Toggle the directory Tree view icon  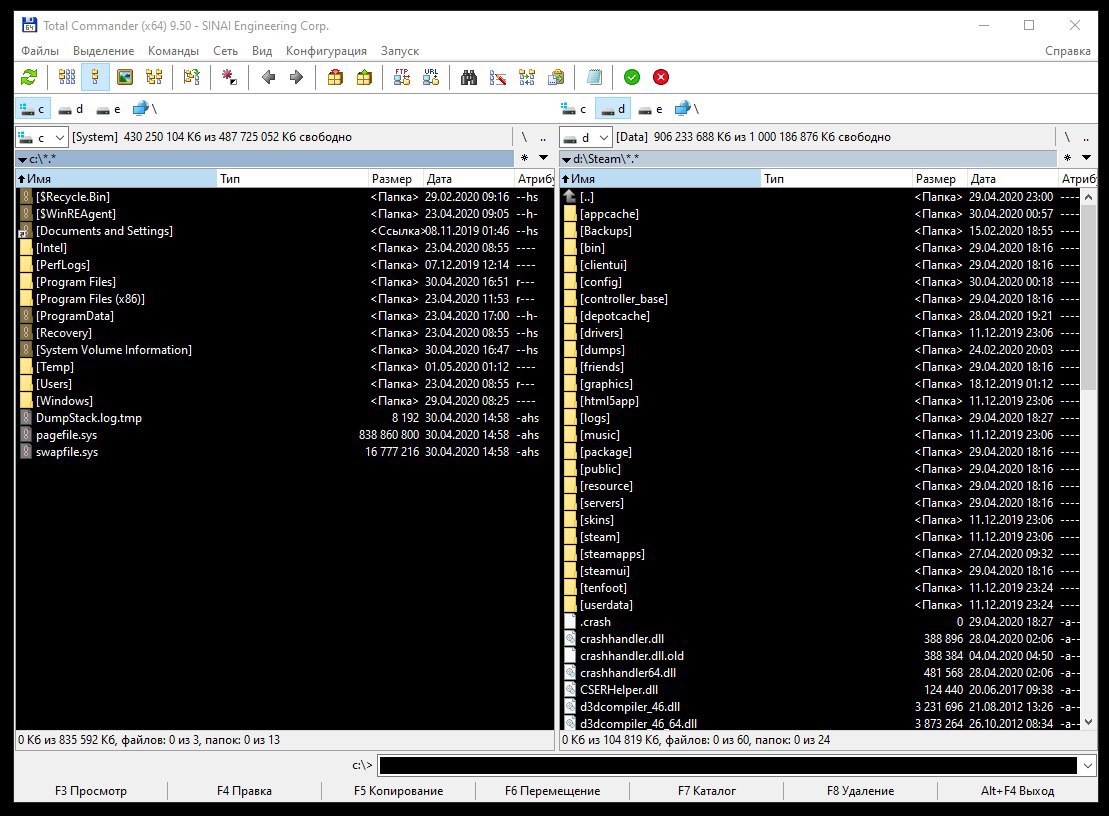click(154, 77)
